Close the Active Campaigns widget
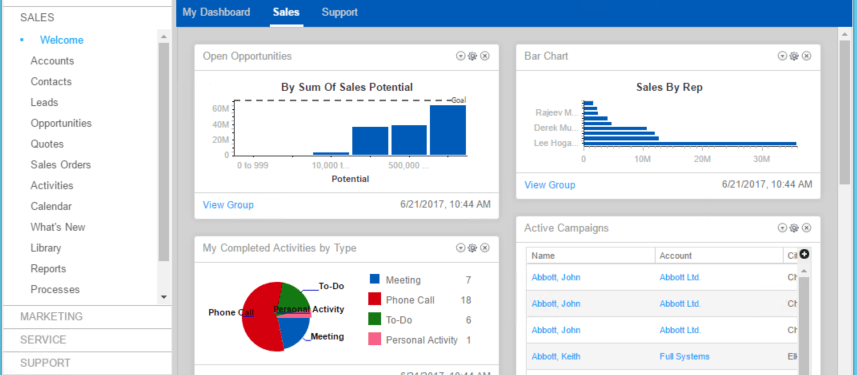857x375 pixels. [806, 228]
